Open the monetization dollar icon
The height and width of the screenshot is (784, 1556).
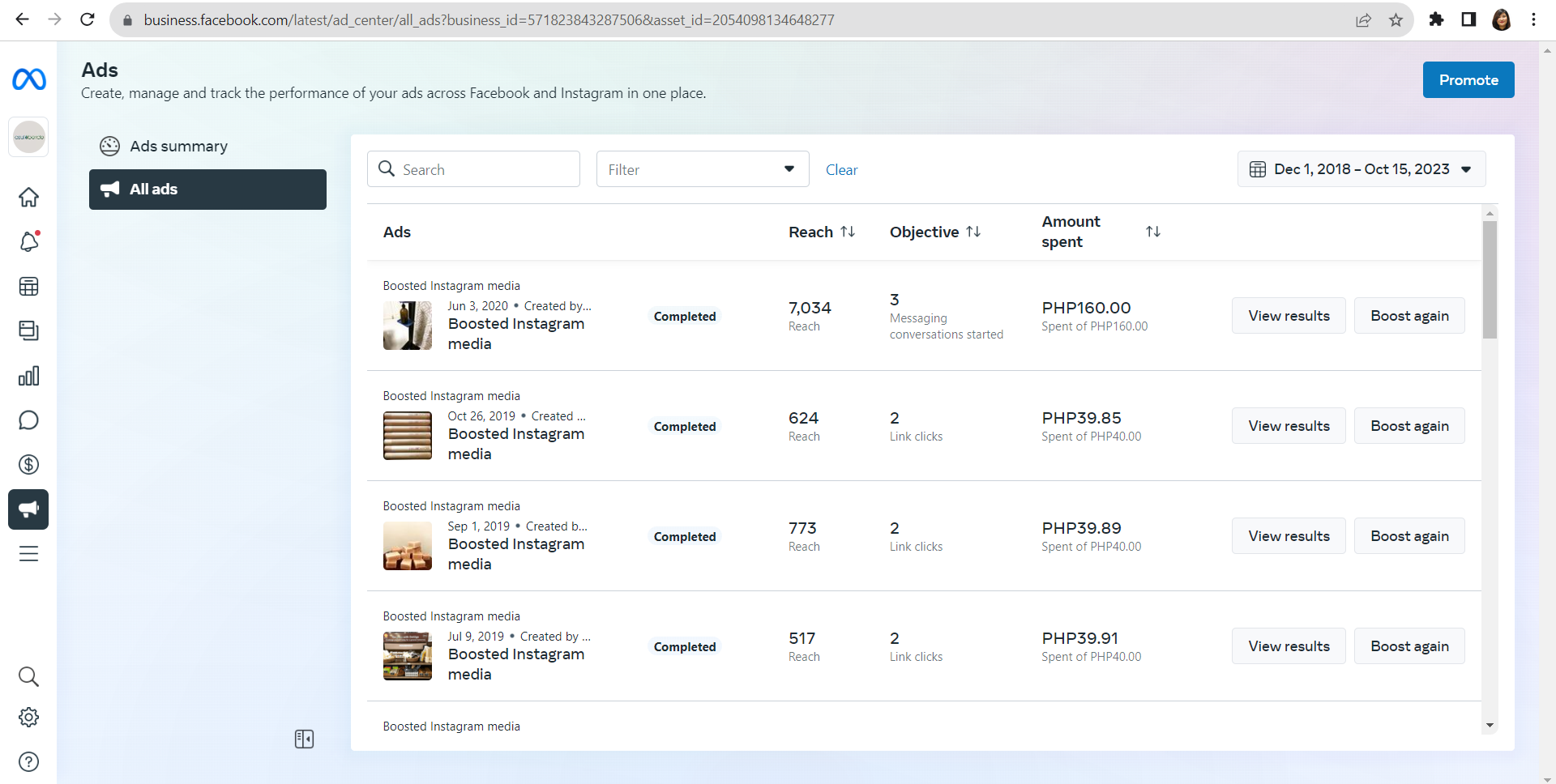click(29, 464)
